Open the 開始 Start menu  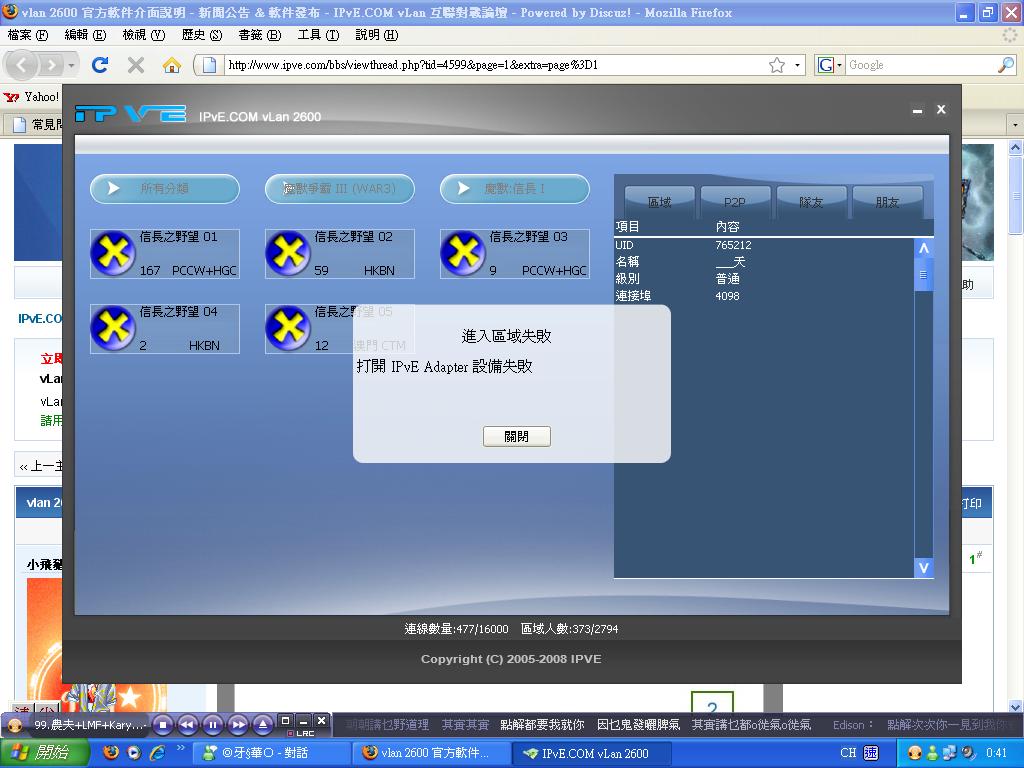(x=44, y=753)
